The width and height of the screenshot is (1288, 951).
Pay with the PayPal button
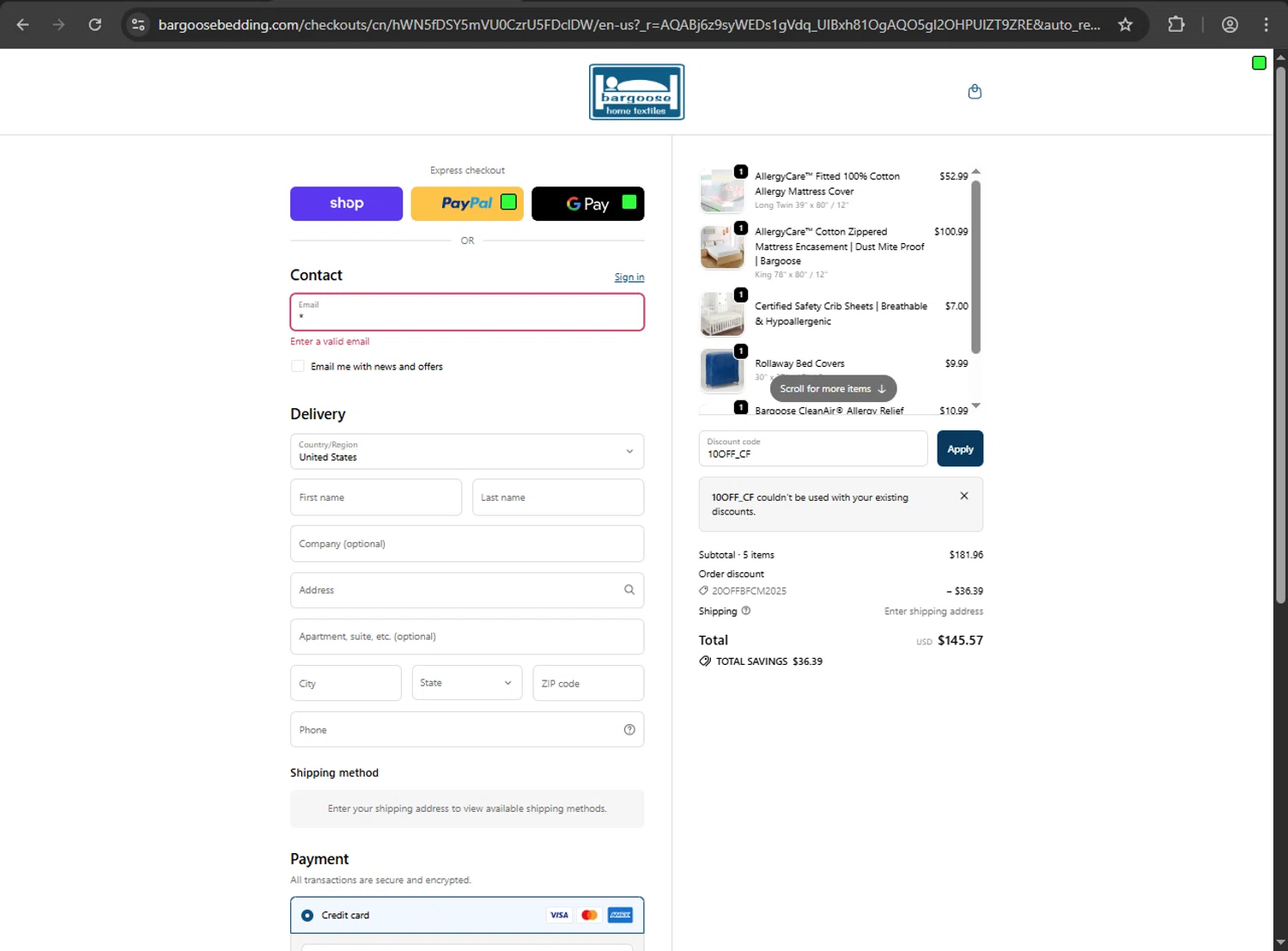(x=467, y=204)
